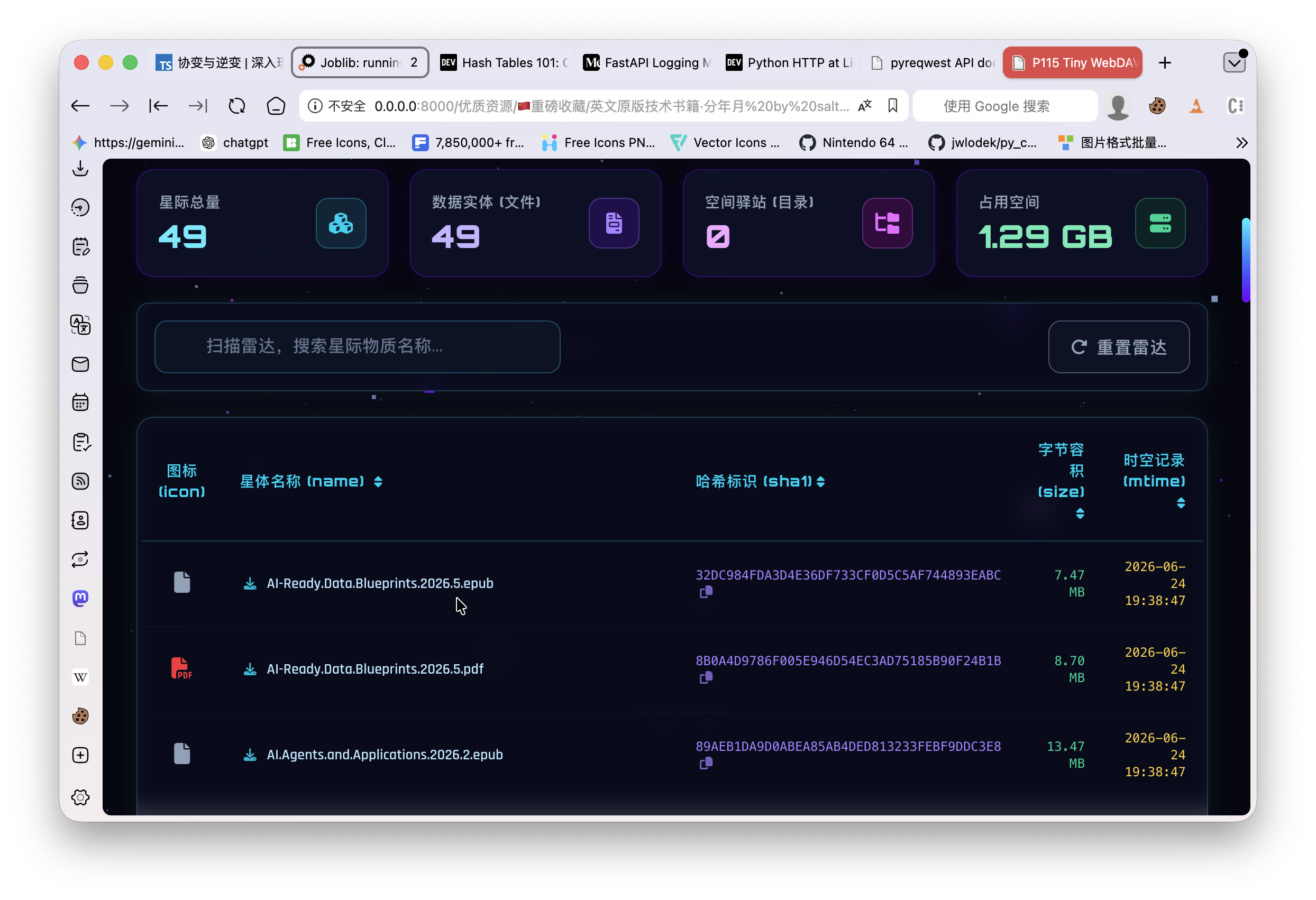Open the Wikipedia sidebar panel
Screen dimensions: 1316x900
point(80,677)
